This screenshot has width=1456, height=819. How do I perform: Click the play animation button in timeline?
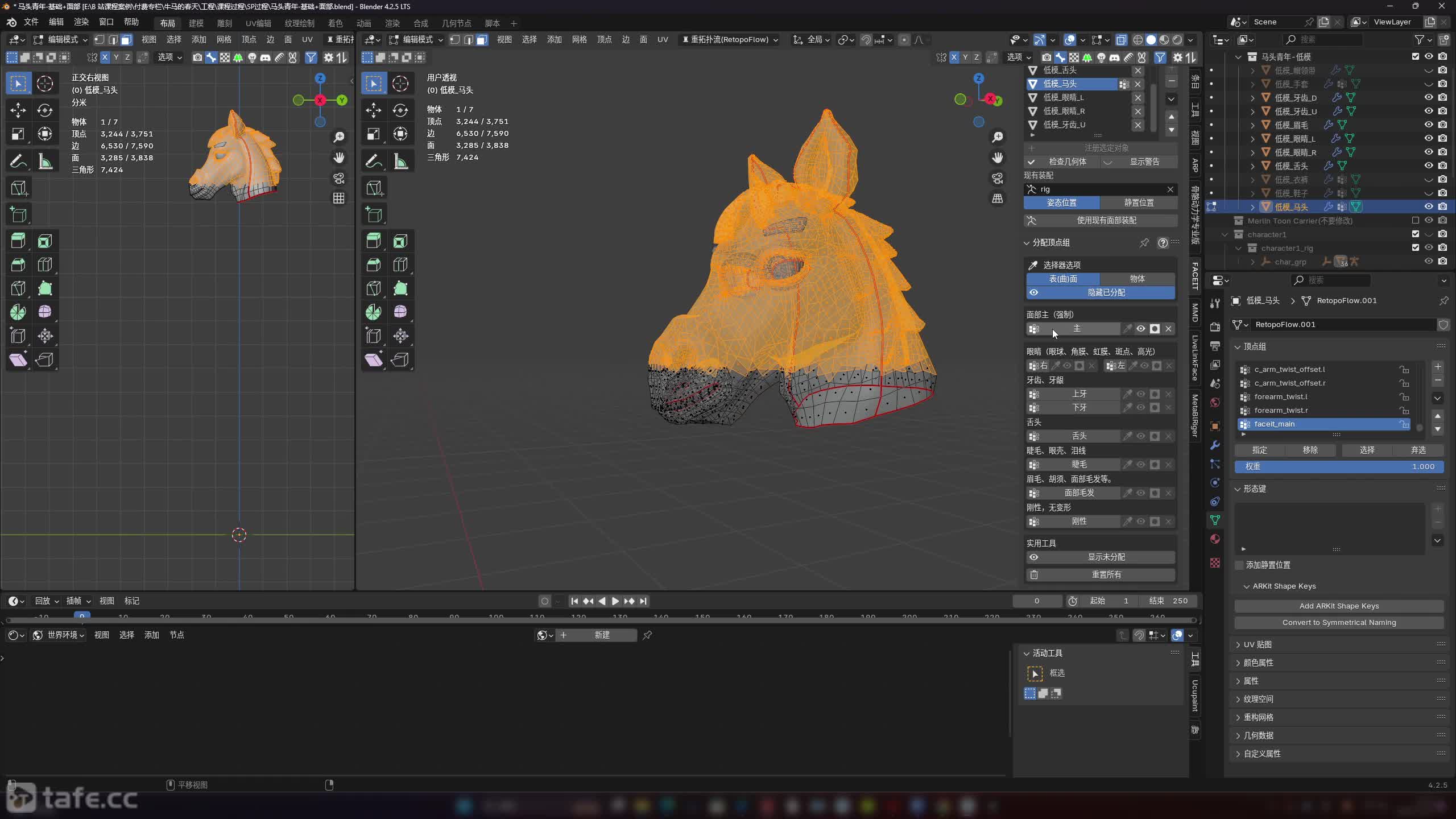[x=615, y=601]
